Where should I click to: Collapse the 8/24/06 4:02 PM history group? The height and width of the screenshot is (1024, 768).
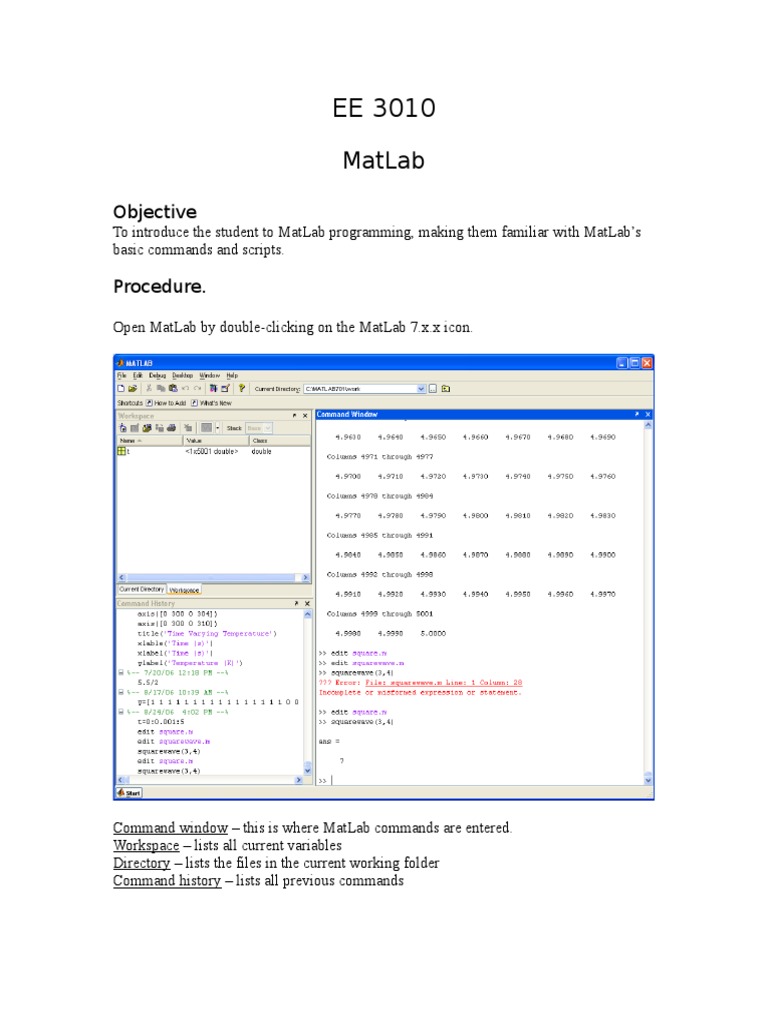[x=121, y=711]
